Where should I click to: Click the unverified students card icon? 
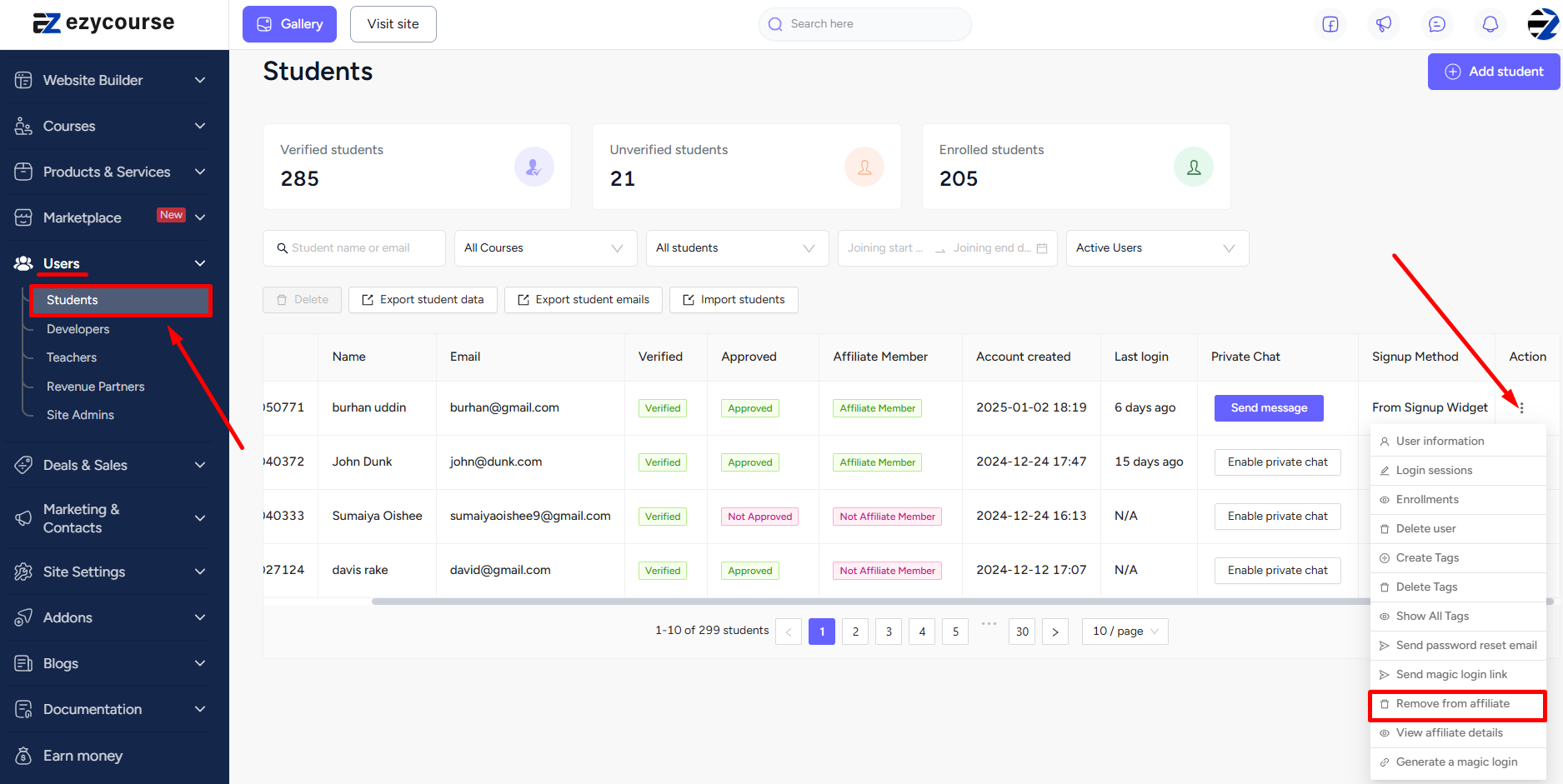(864, 167)
